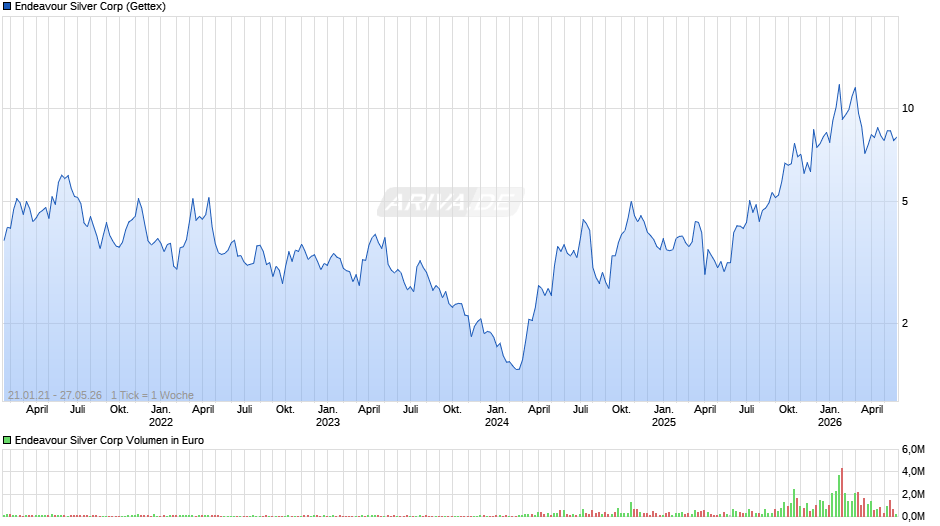Click the 'Endeavour Silver Corp Volumen in Euro' label

click(109, 440)
